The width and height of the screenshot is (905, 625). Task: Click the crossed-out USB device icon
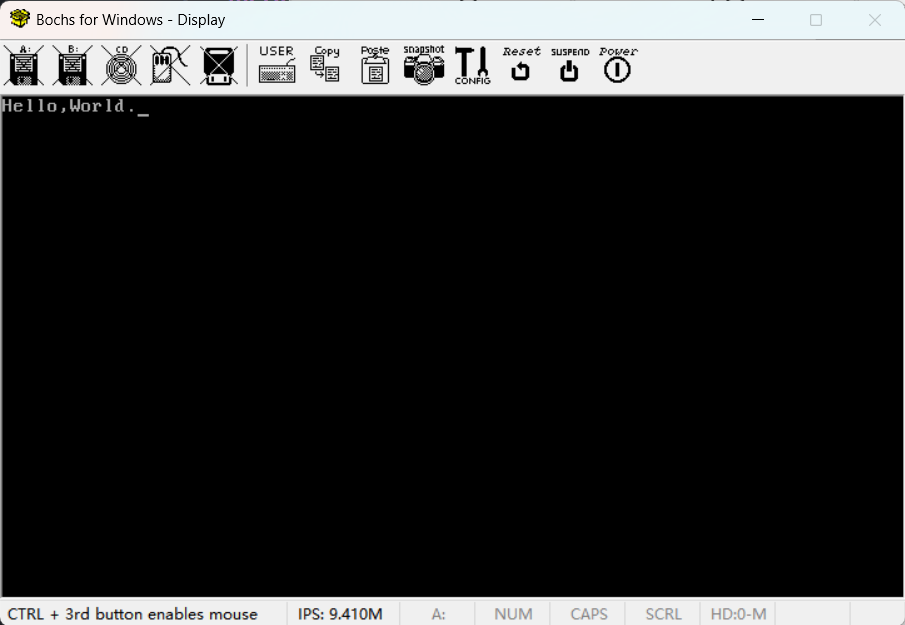219,65
